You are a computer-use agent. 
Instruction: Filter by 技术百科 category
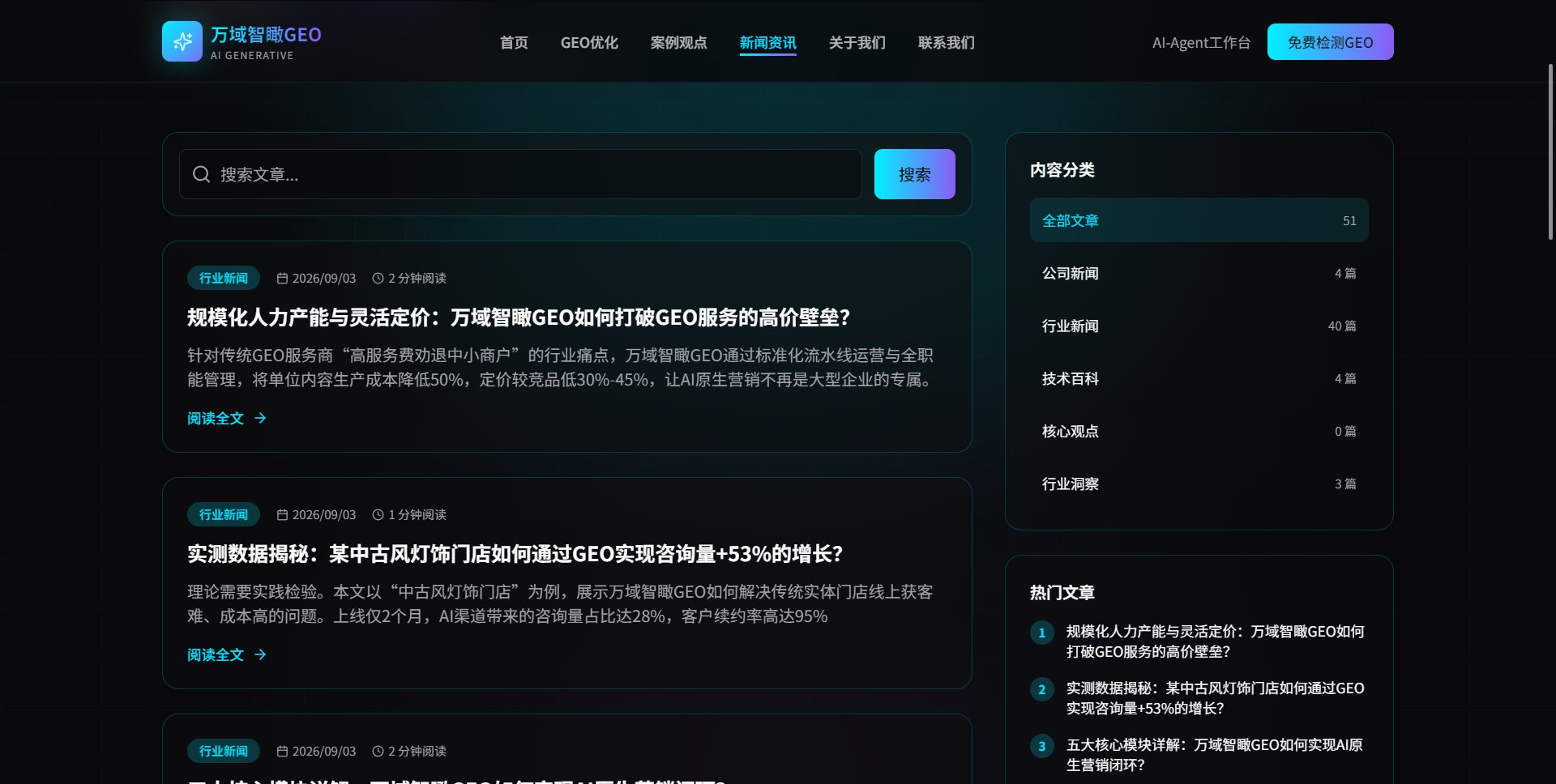[x=1199, y=378]
